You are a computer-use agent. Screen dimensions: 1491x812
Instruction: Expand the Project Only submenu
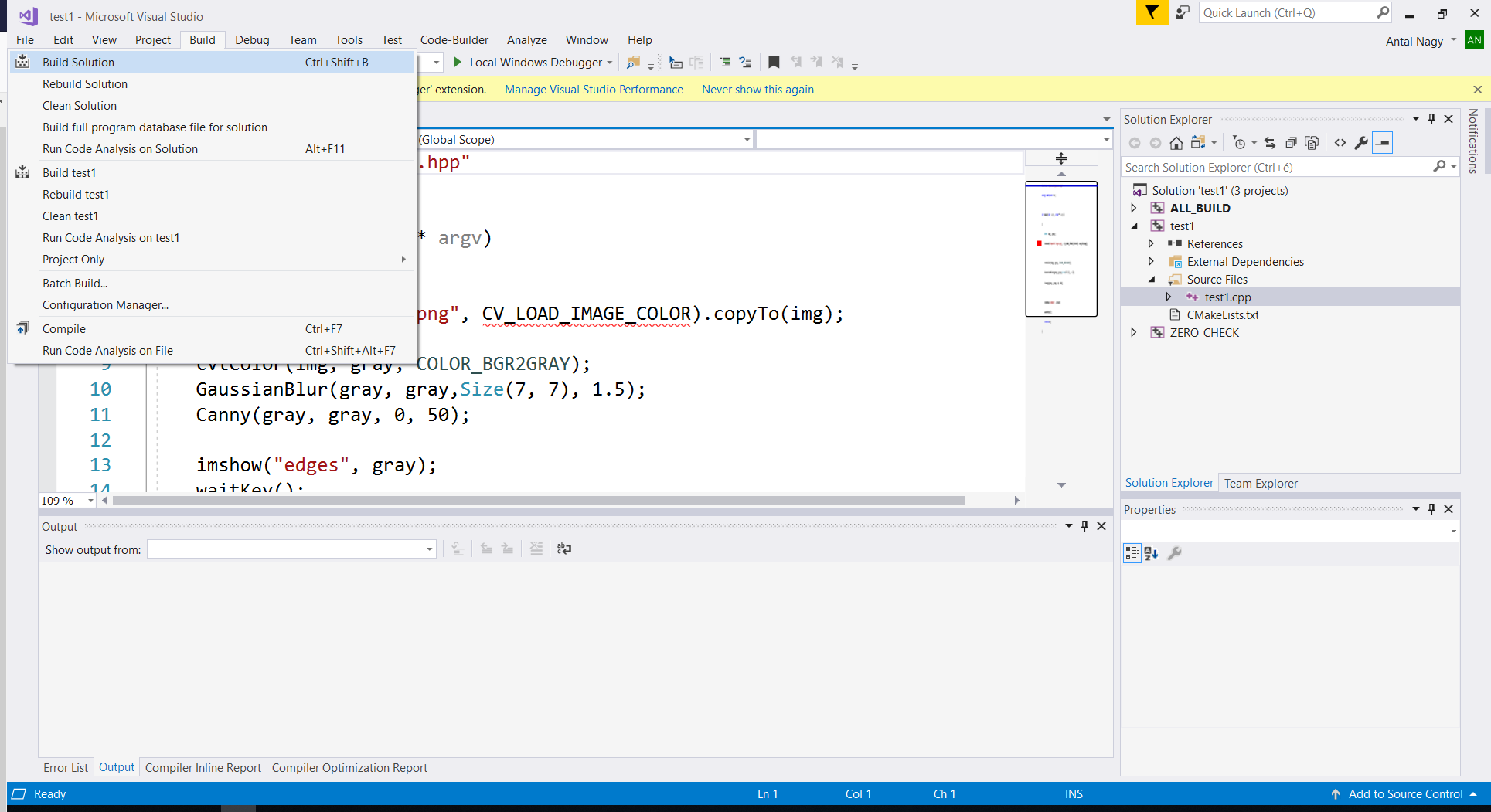211,260
